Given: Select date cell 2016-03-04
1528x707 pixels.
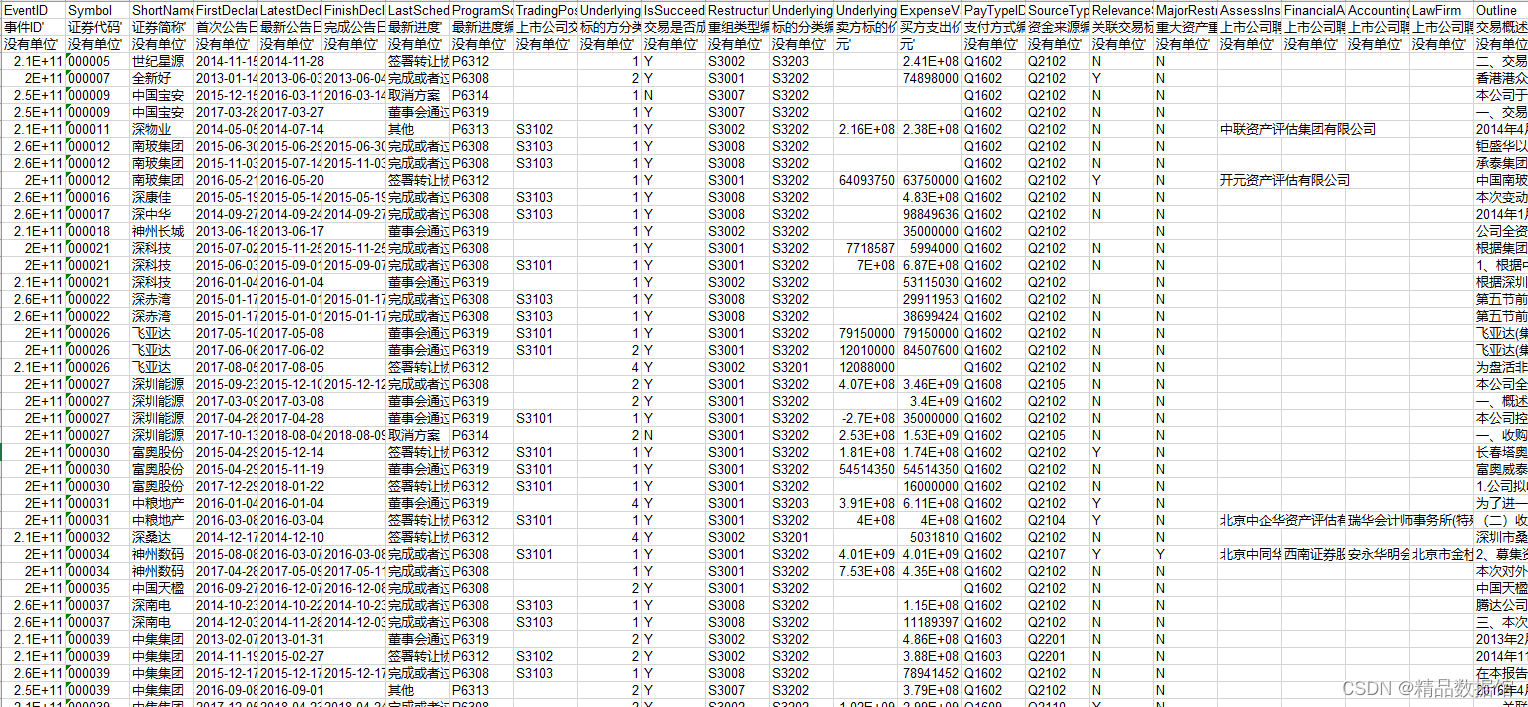Looking at the screenshot, I should point(289,520).
